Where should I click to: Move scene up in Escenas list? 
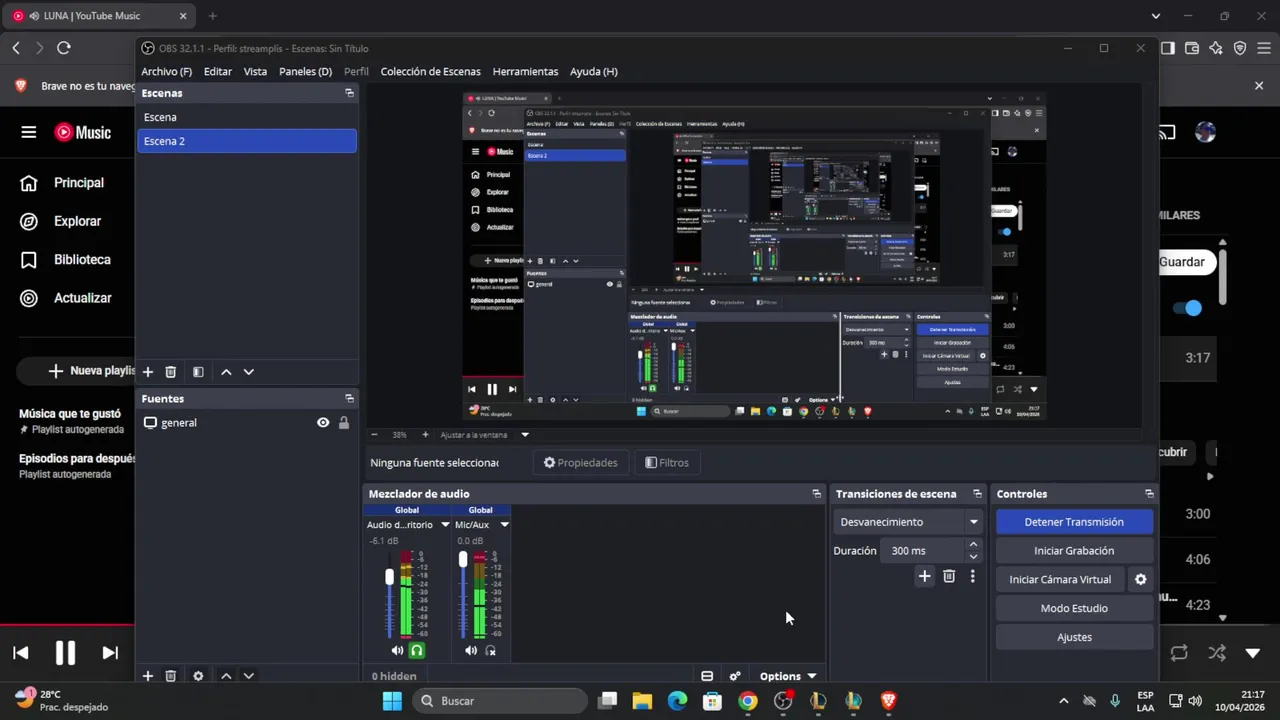pos(226,372)
